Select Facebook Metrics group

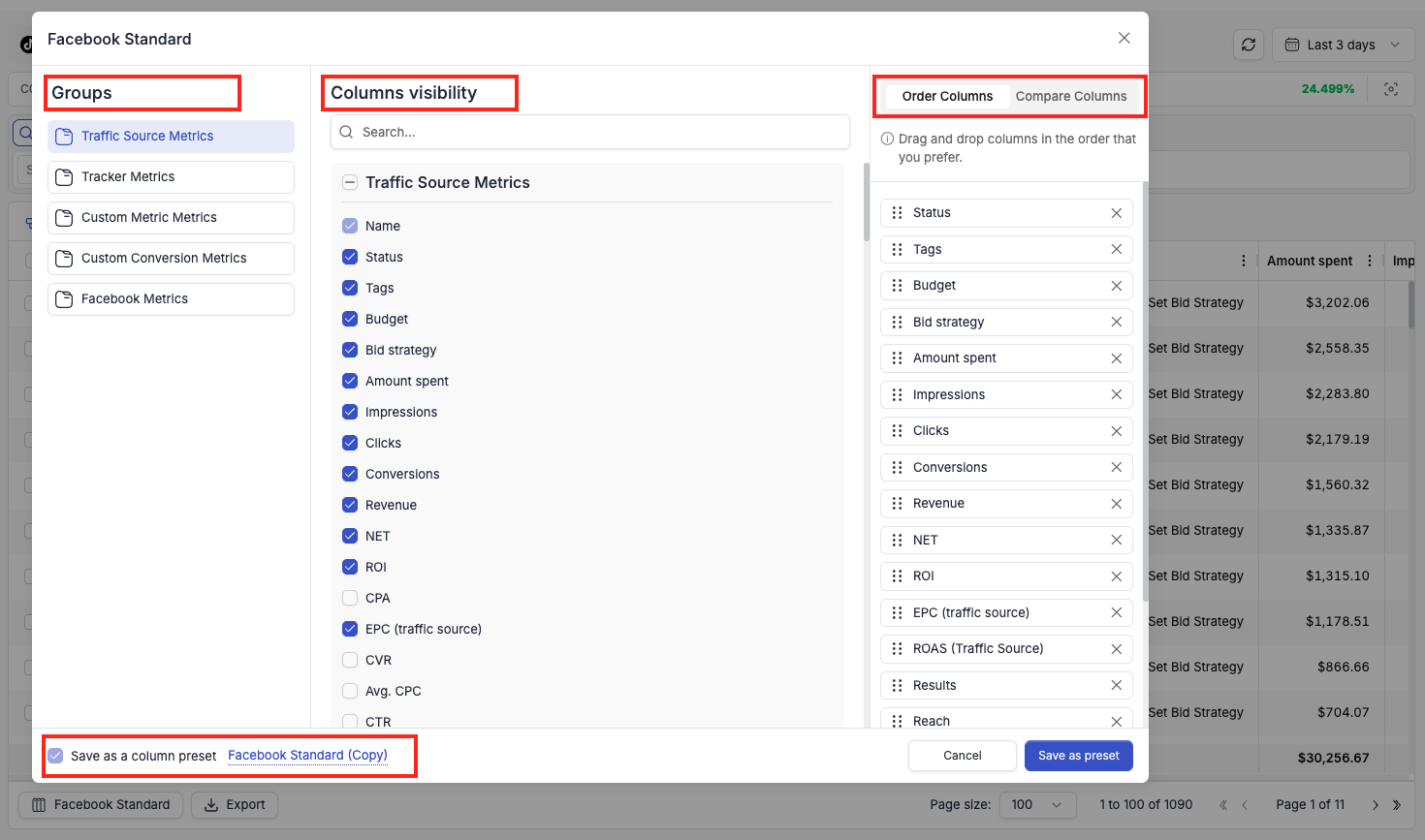[x=171, y=299]
